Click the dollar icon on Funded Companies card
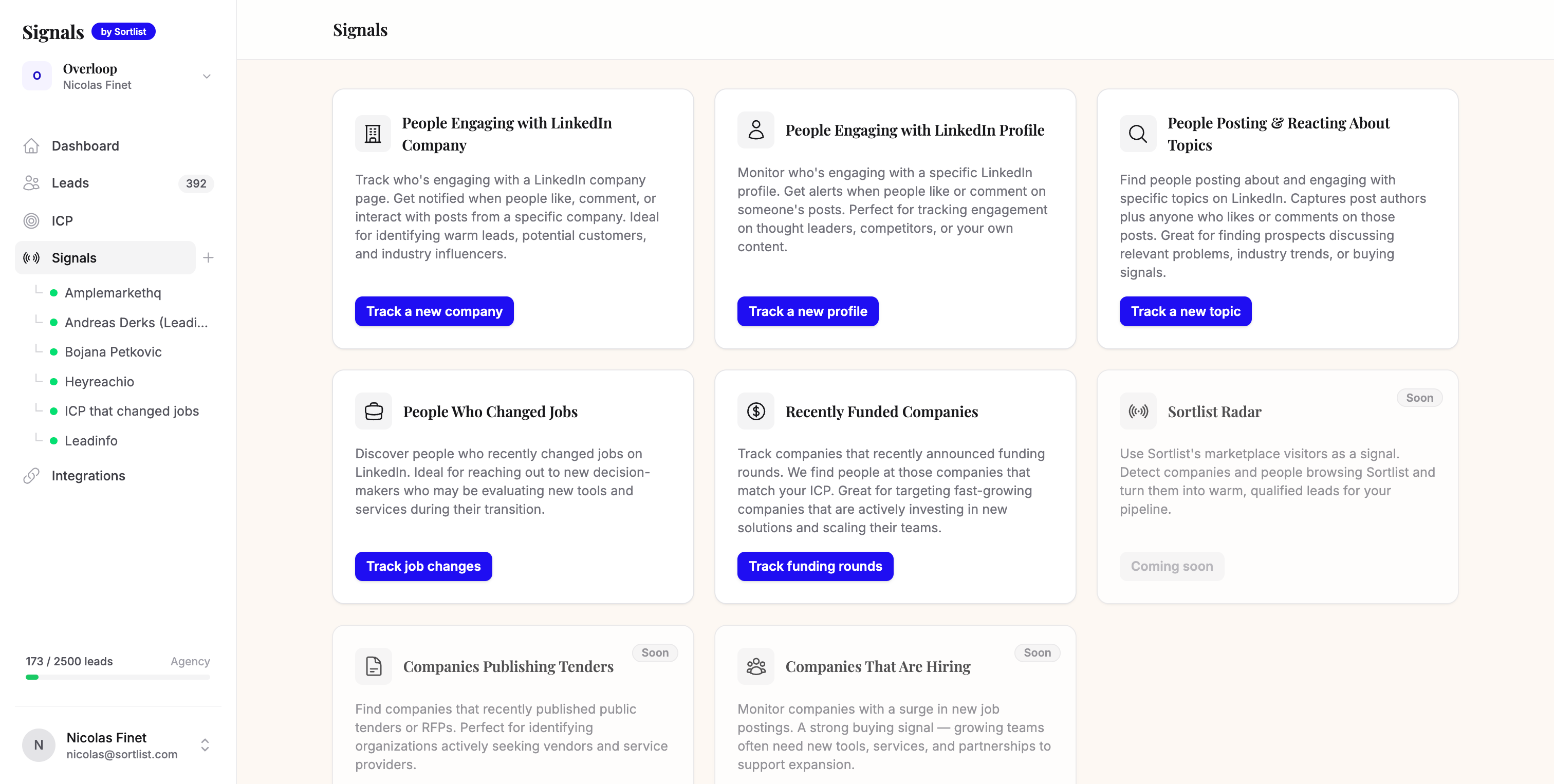The image size is (1554, 784). click(x=755, y=412)
